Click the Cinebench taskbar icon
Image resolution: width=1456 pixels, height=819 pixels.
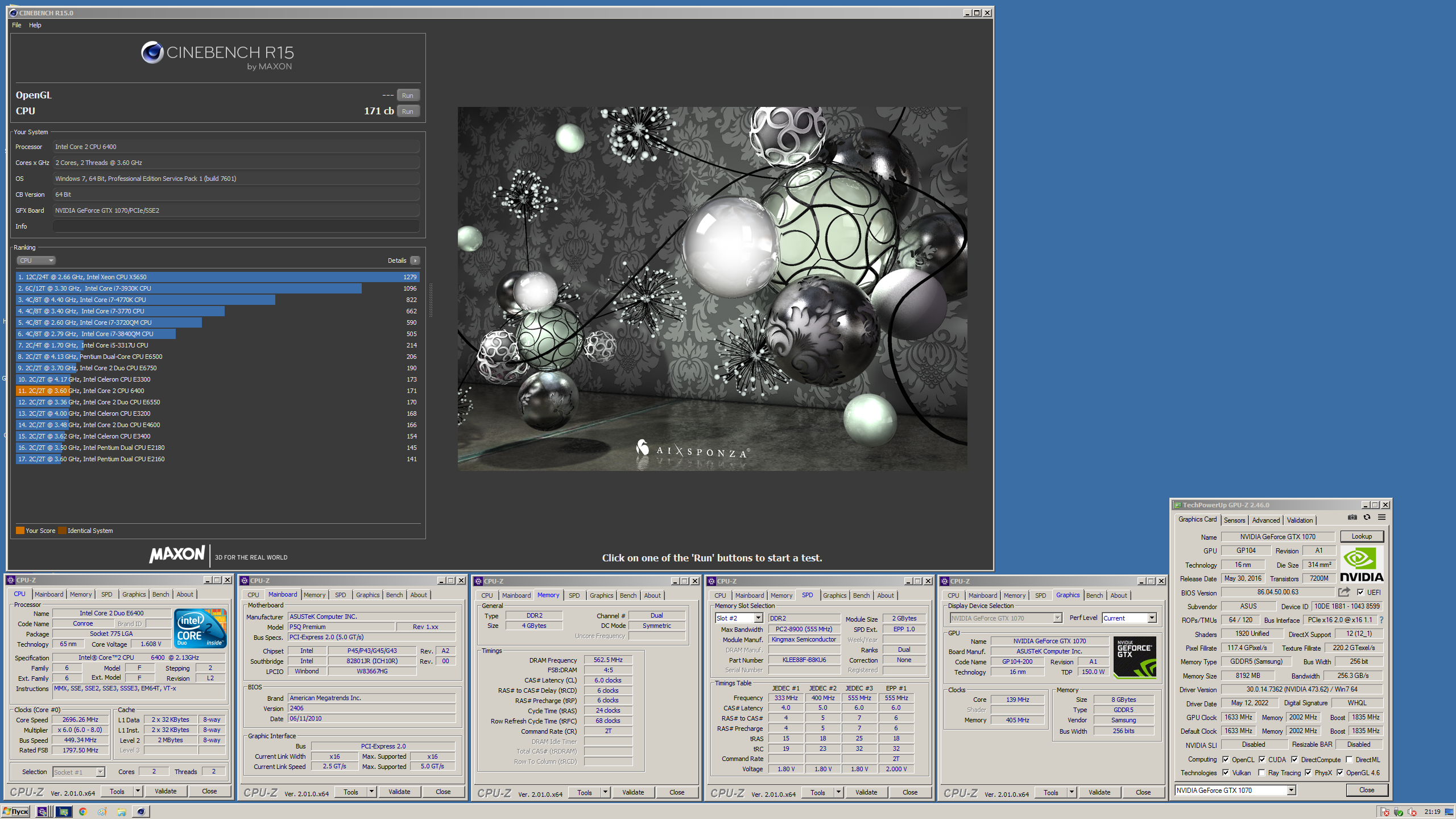coord(141,812)
